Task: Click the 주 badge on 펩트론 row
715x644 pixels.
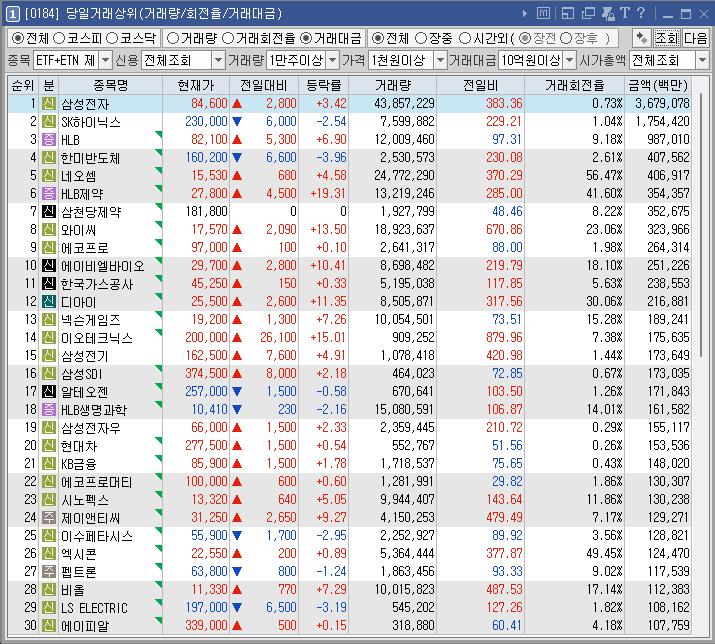Action: (49, 571)
